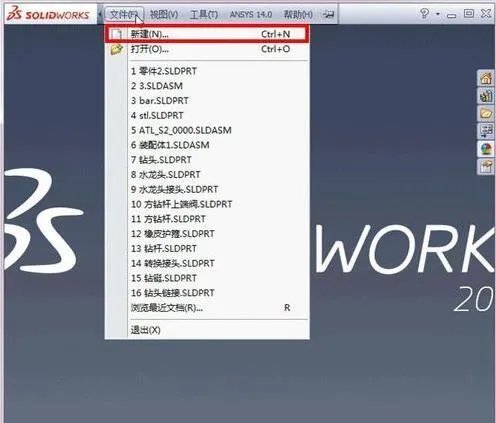The height and width of the screenshot is (423, 496).
Task: Click the SolidWorks logo in title bar
Action: 49,14
